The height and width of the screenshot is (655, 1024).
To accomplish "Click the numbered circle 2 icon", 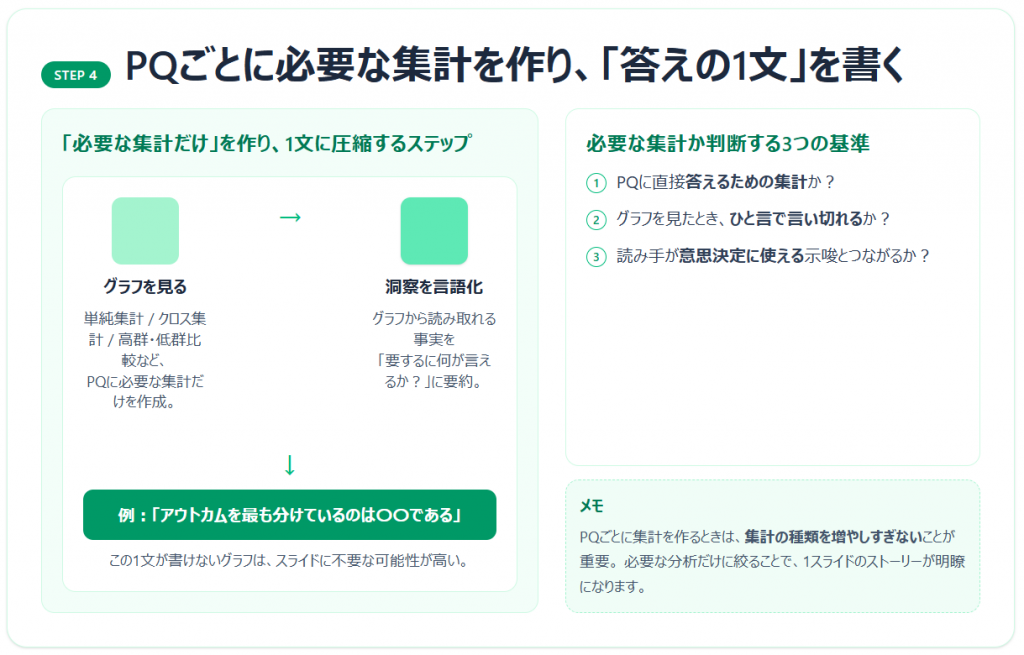I will pos(597,219).
